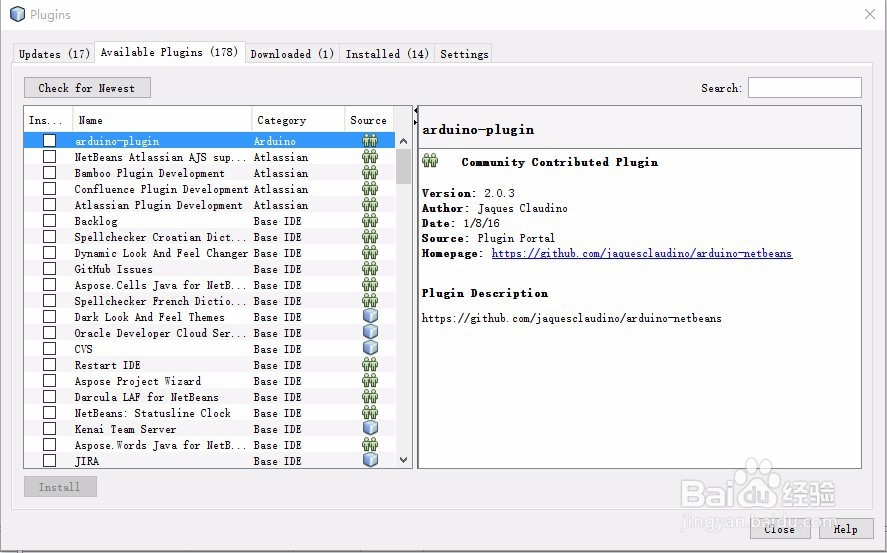This screenshot has height=553, width=887.
Task: Click the source icon for Dynamic Look And Feel Changer
Action: tap(370, 252)
